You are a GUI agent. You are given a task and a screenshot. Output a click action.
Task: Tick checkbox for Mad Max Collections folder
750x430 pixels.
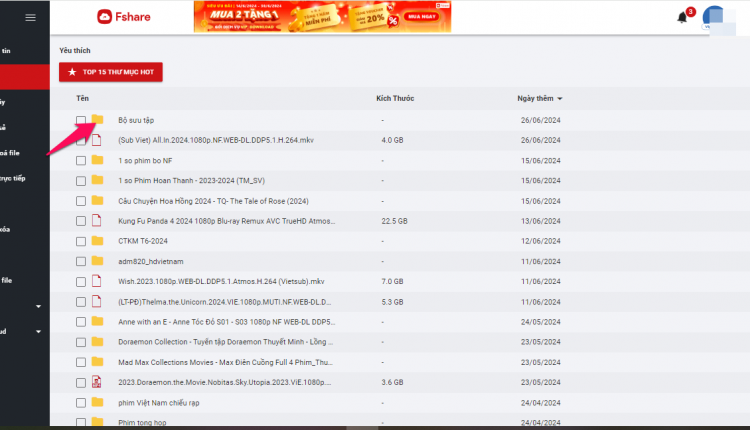tap(81, 362)
